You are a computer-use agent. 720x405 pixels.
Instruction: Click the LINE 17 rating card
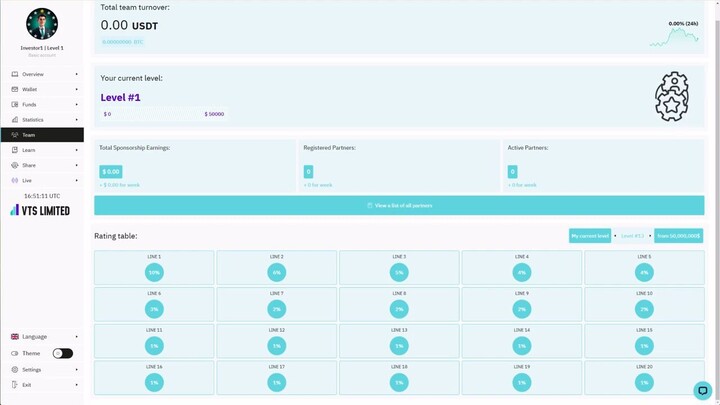(x=276, y=377)
